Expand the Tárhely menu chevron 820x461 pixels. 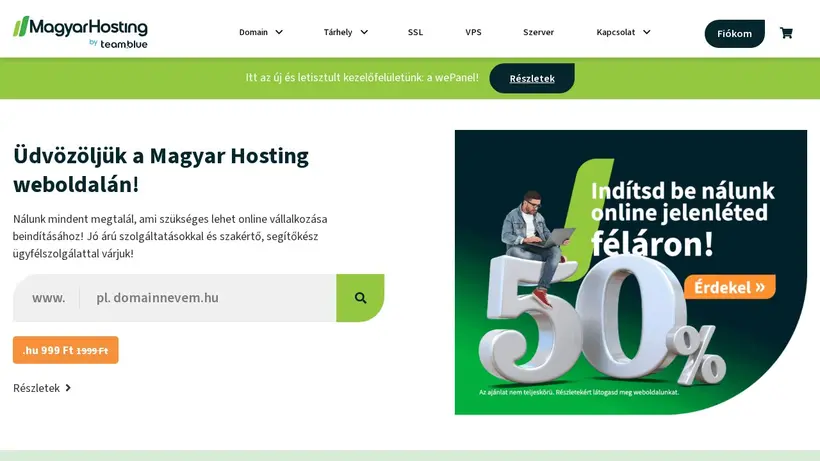365,32
